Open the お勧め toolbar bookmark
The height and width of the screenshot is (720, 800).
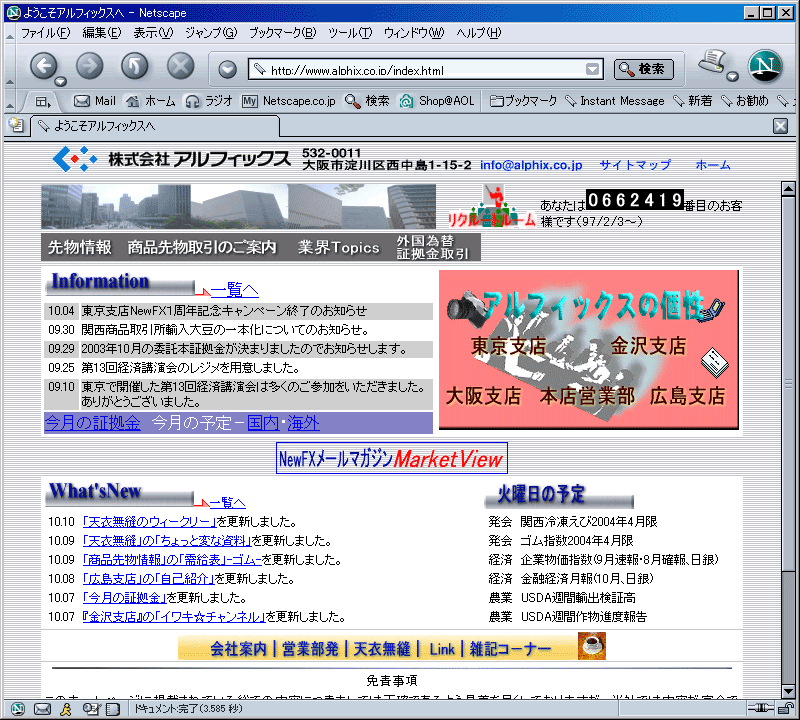tap(744, 101)
